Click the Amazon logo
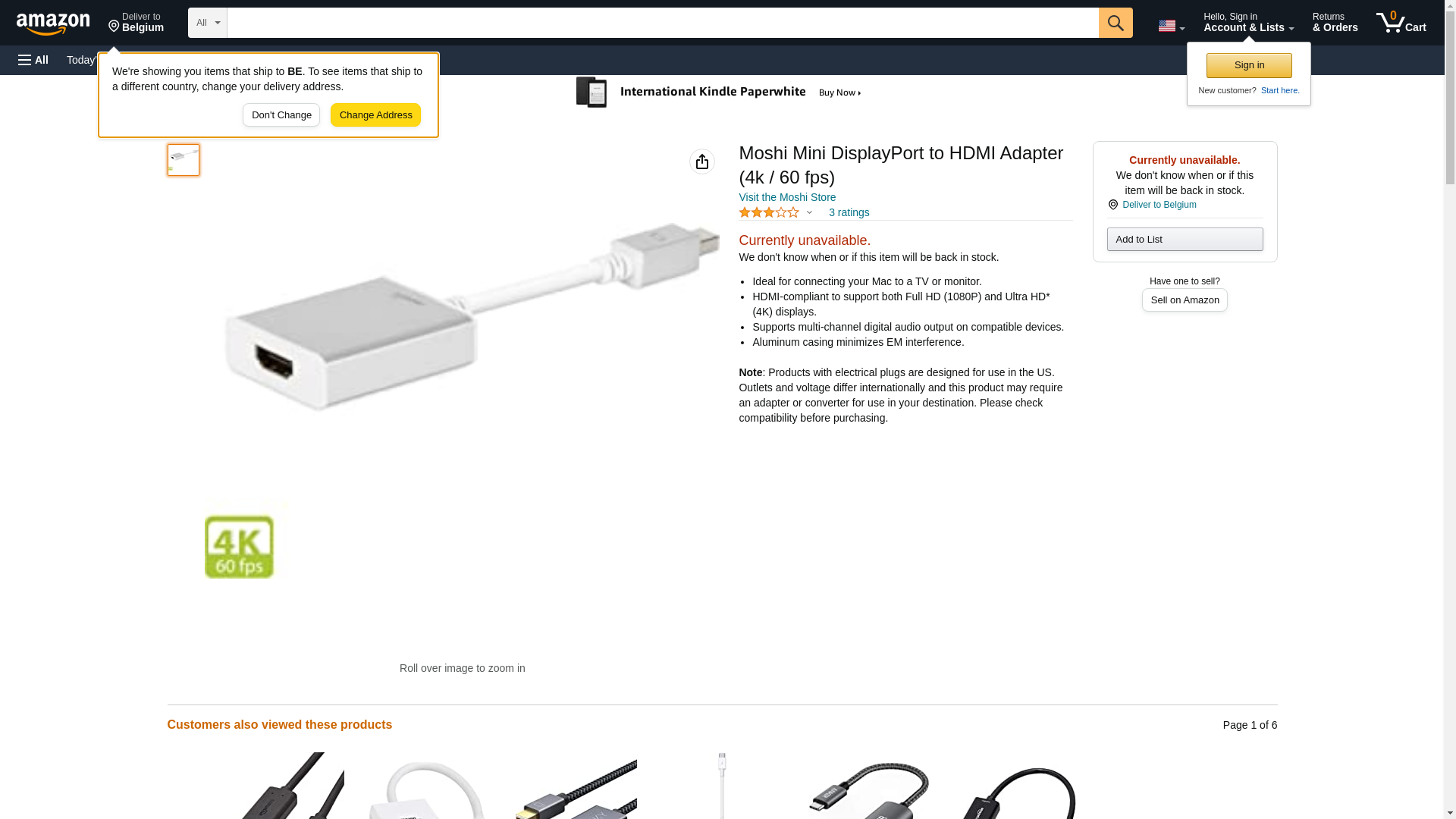1456x819 pixels. click(x=53, y=24)
